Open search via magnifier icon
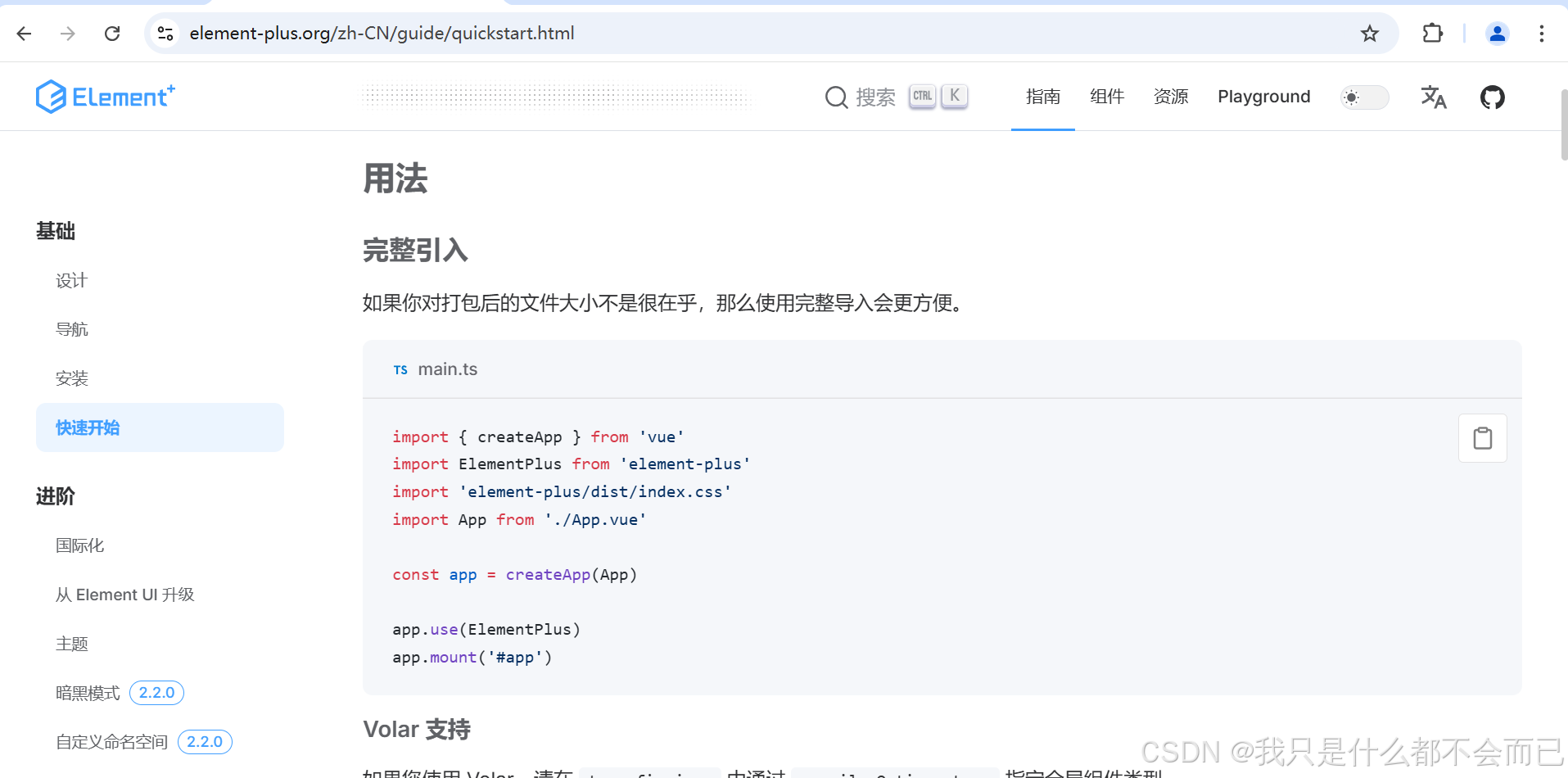The width and height of the screenshot is (1568, 778). [x=836, y=97]
